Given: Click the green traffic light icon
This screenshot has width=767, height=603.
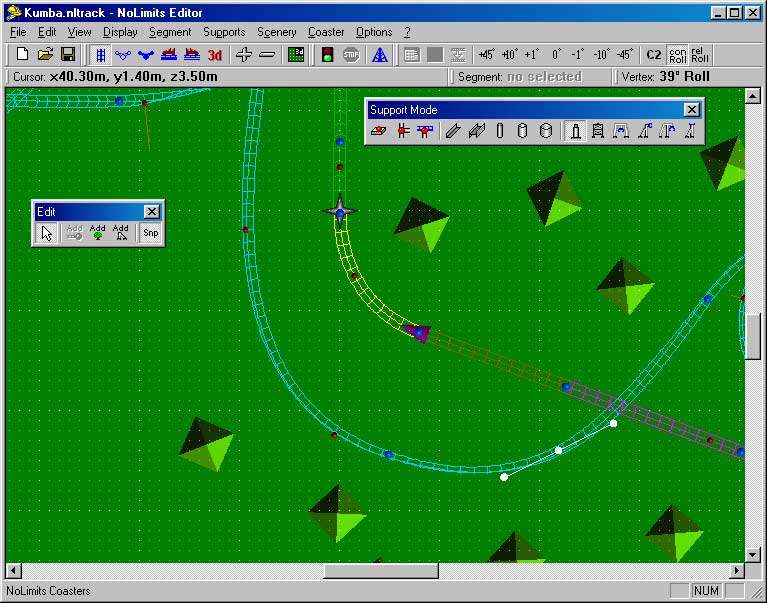Looking at the screenshot, I should 327,55.
